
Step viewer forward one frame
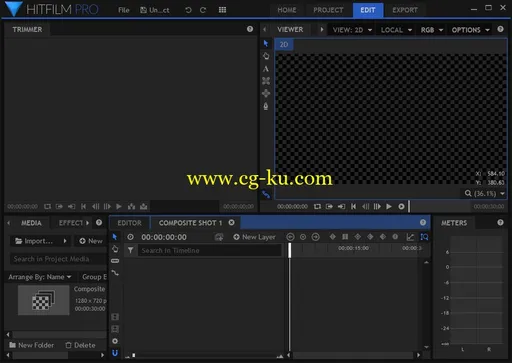coord(377,207)
